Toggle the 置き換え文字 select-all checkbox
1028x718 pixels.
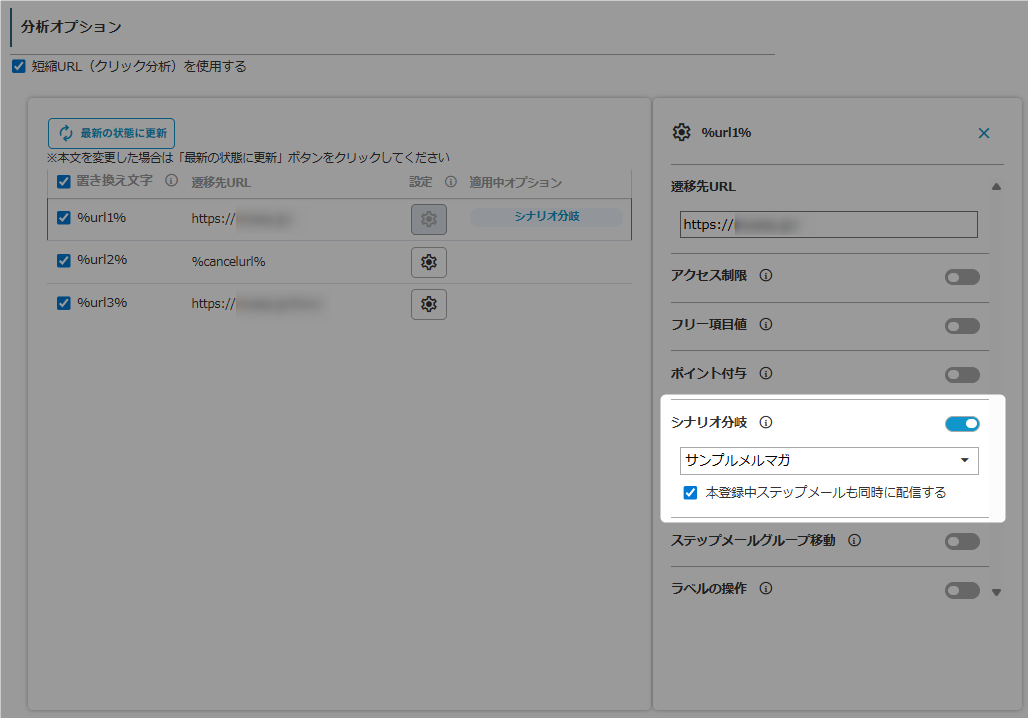(64, 182)
